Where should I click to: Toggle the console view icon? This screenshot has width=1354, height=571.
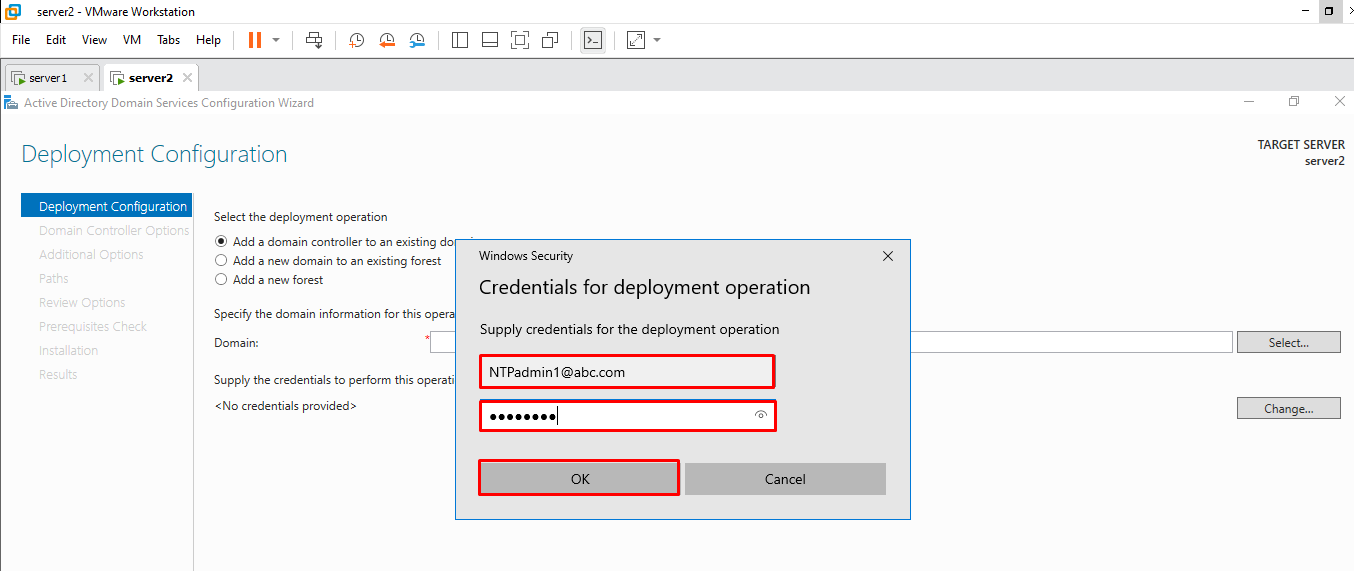click(x=593, y=40)
